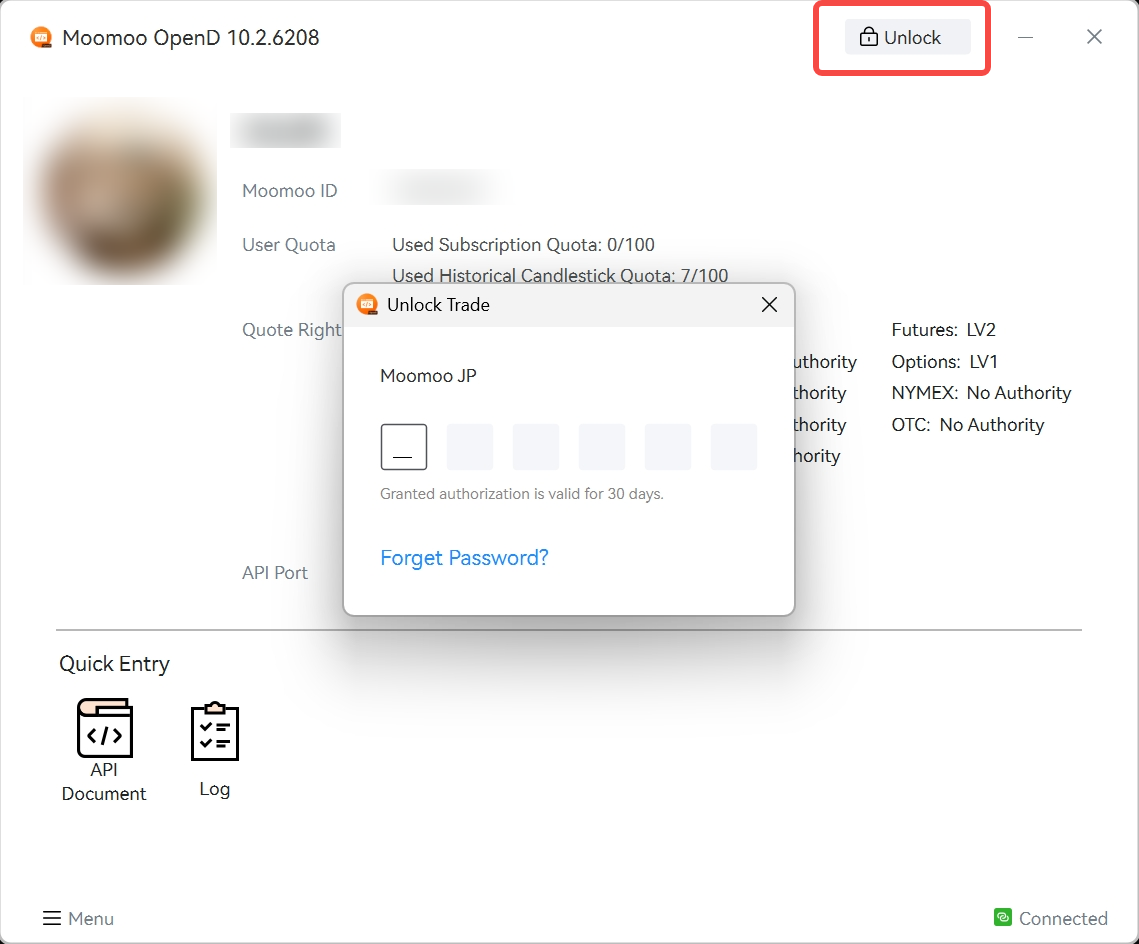Click 'NYMEX: No Authority' text
Screen dimensions: 1139x944
(x=981, y=393)
